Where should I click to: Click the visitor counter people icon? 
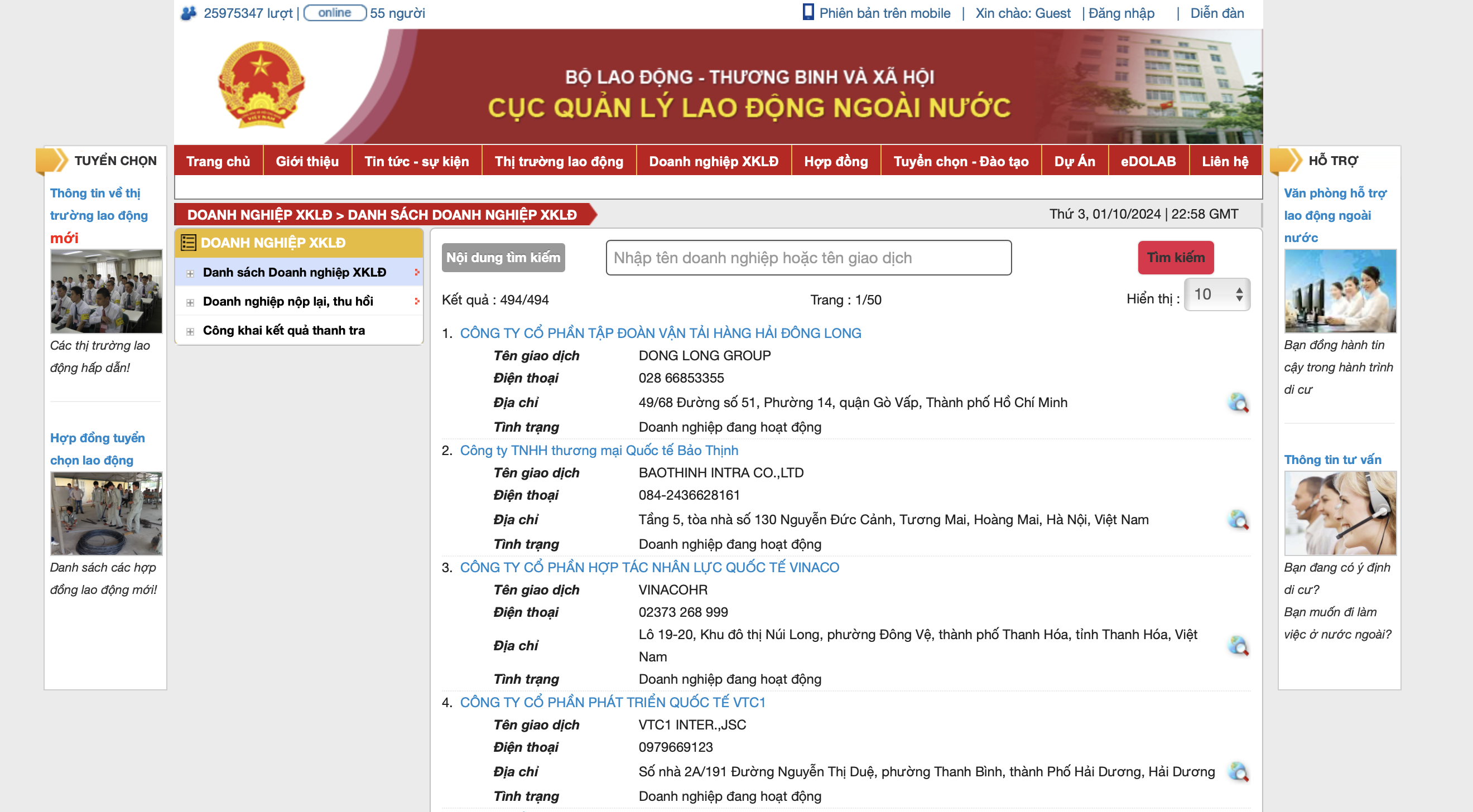(x=189, y=13)
